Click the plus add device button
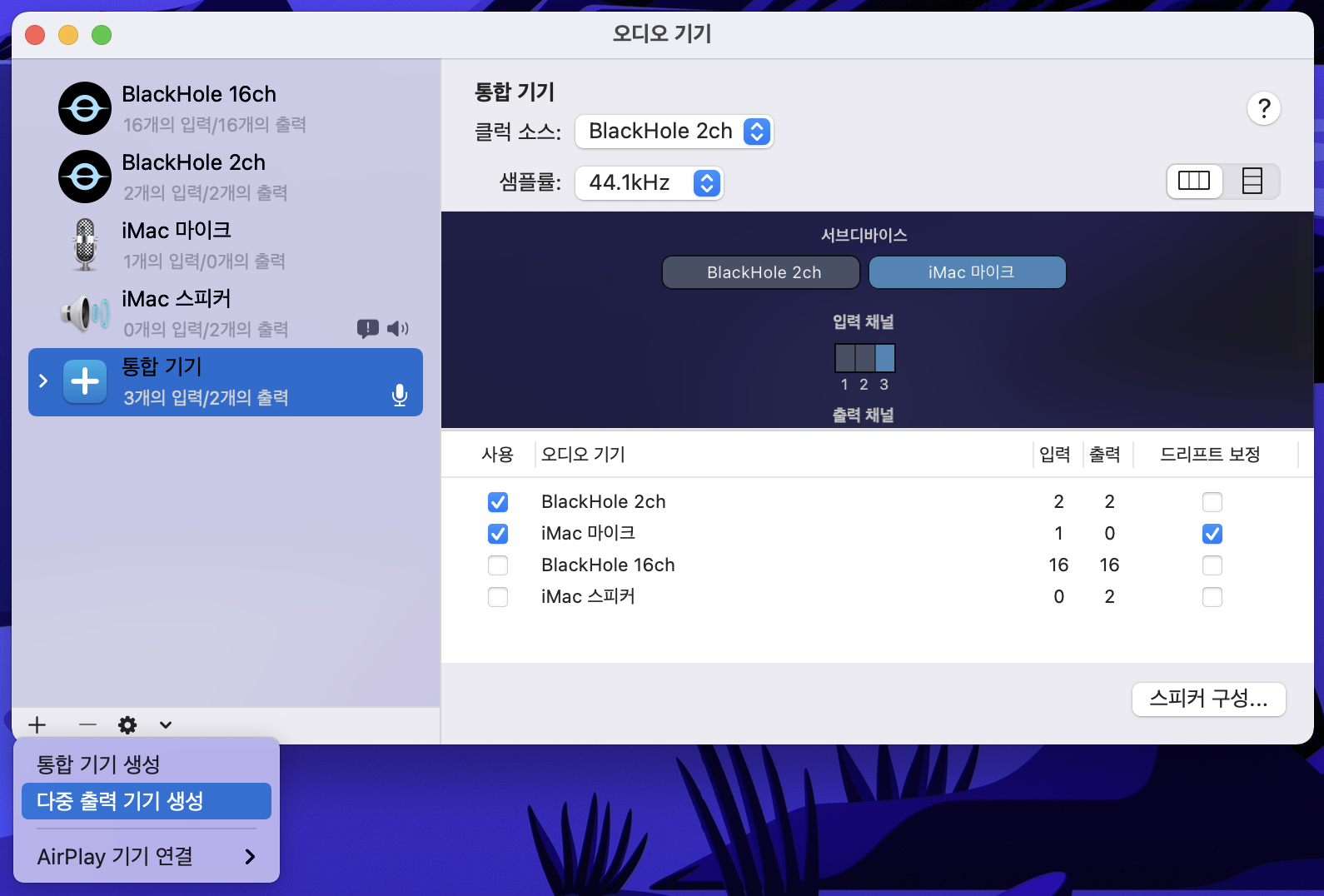 pos(37,724)
